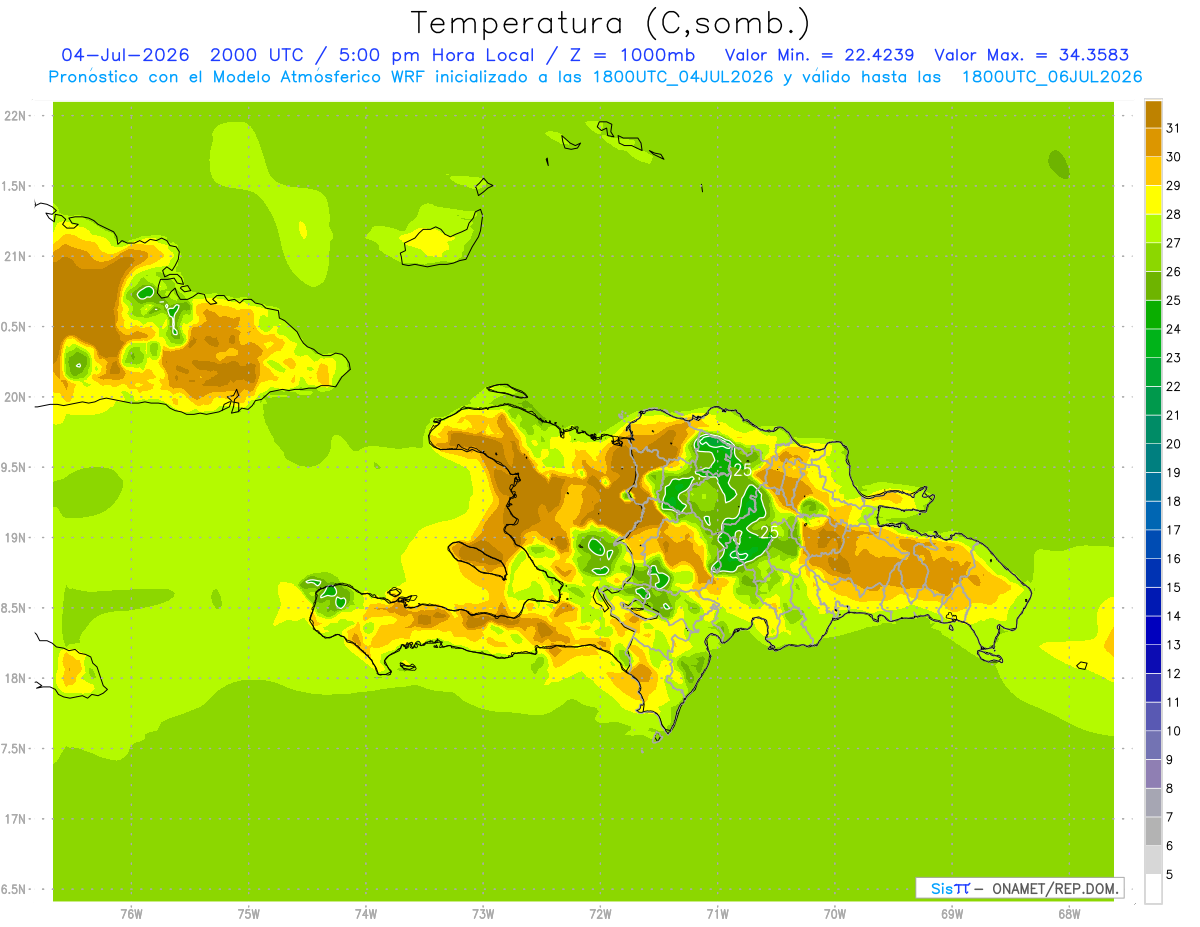The width and height of the screenshot is (1200, 927).
Task: Click legend value '28'
Action: click(1174, 214)
